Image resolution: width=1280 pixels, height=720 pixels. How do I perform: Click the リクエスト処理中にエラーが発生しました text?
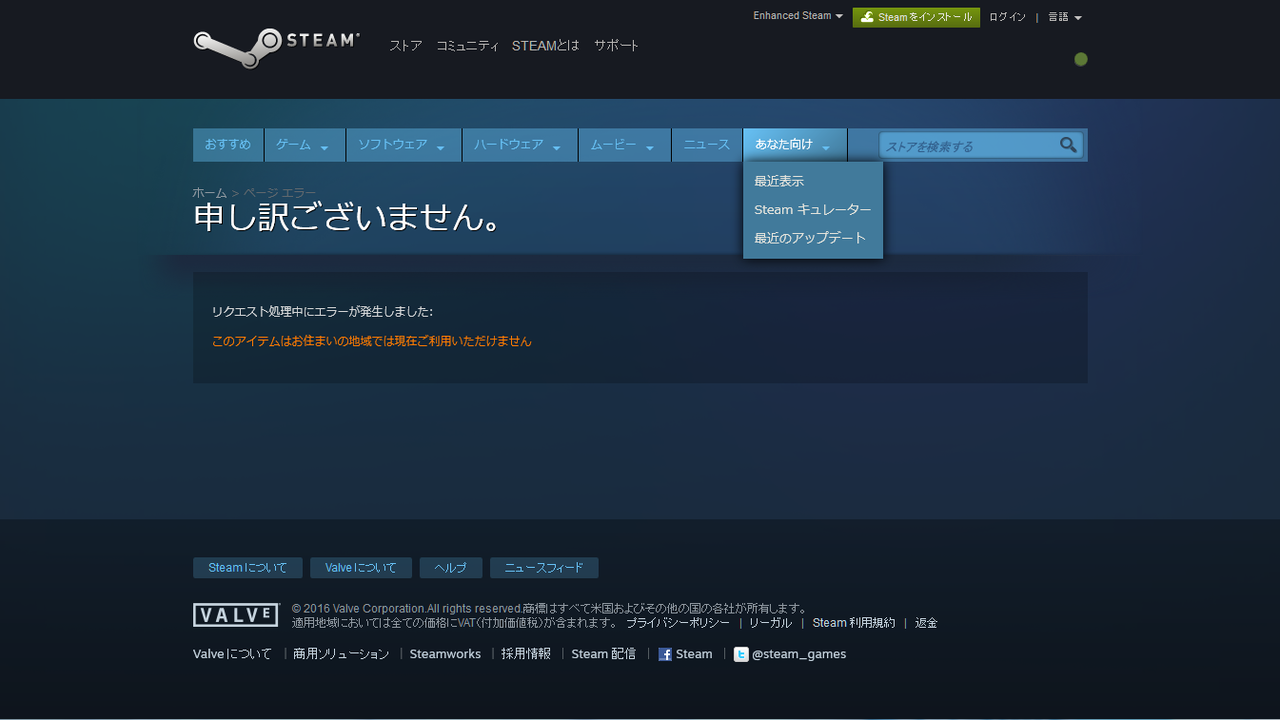coord(322,312)
